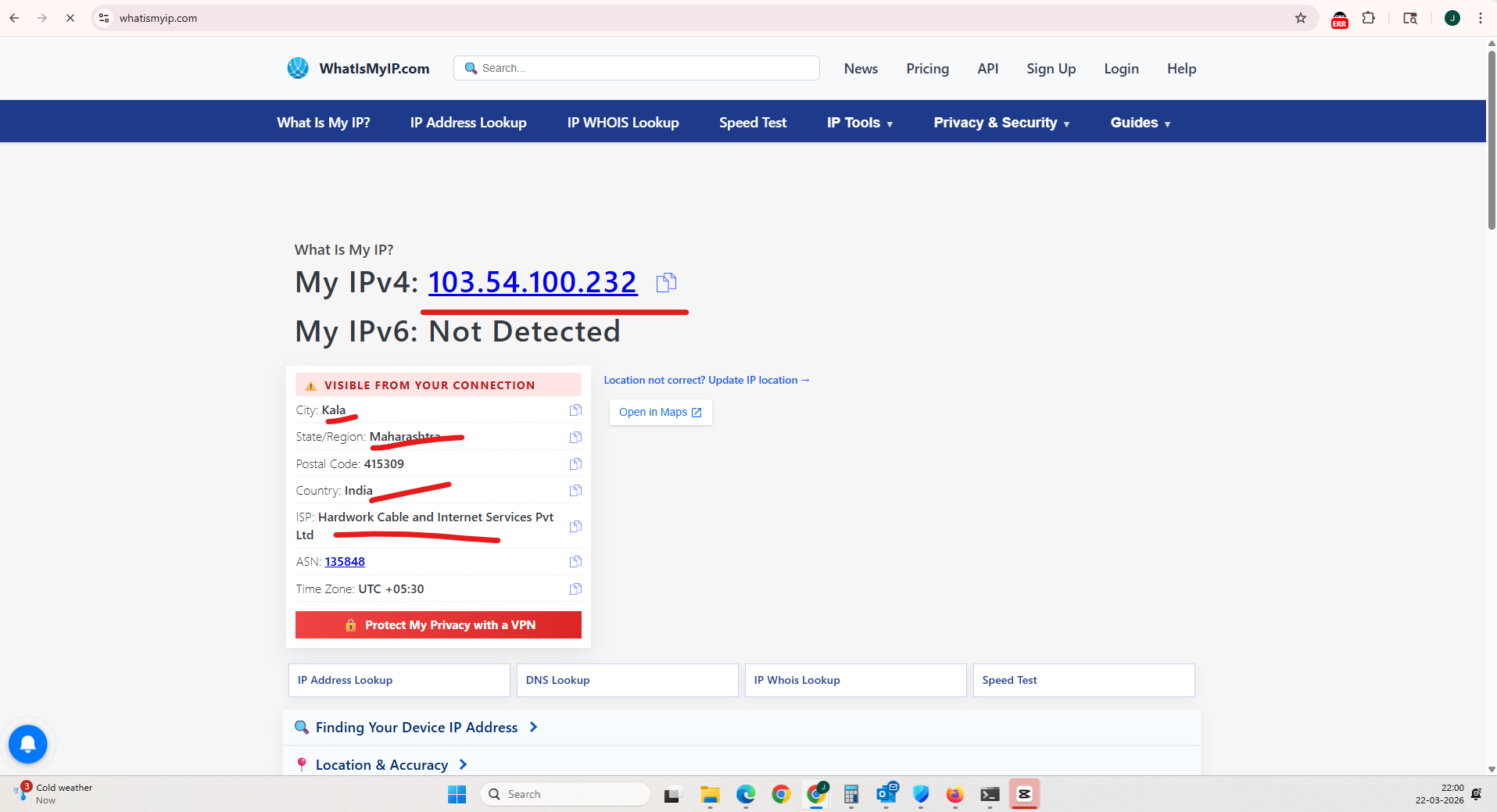1497x812 pixels.
Task: Go to IP WHOIS Lookup in navbar
Action: point(623,123)
